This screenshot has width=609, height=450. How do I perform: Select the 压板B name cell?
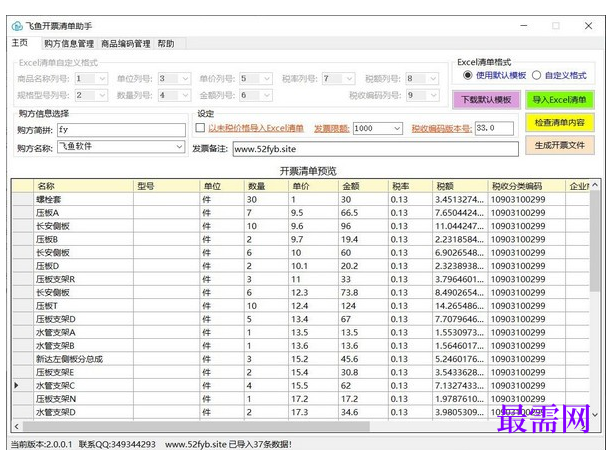point(84,239)
